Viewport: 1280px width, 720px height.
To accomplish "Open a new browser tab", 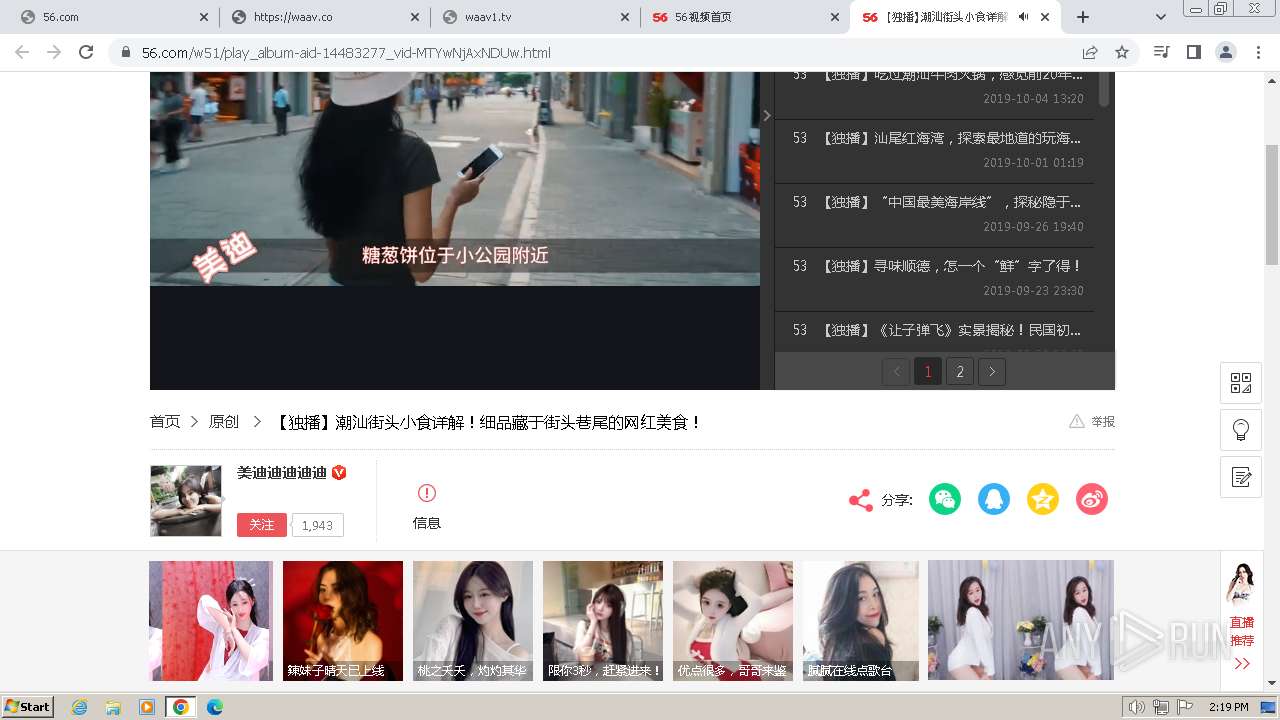I will [1083, 17].
